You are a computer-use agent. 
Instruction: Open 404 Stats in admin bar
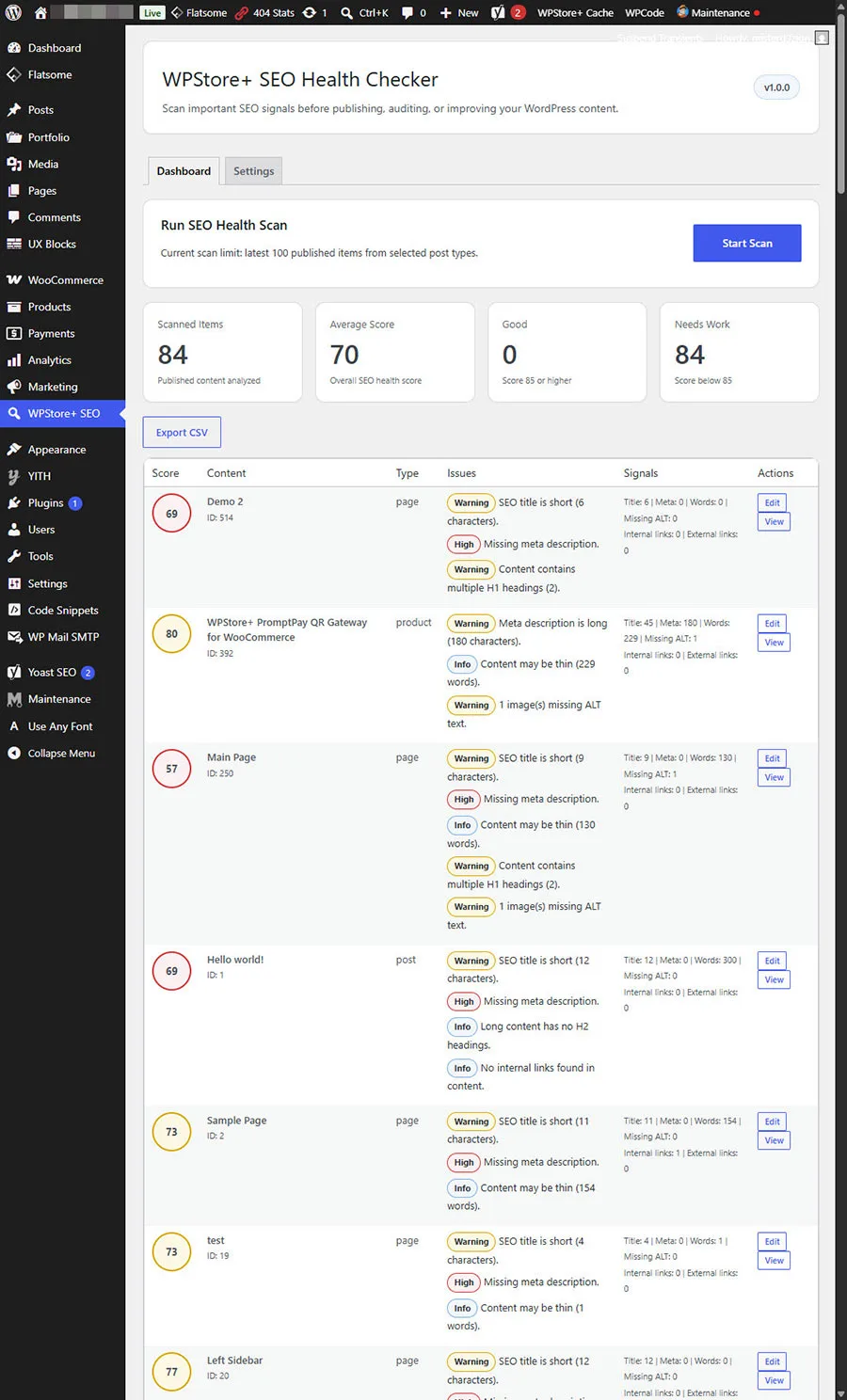[x=264, y=13]
